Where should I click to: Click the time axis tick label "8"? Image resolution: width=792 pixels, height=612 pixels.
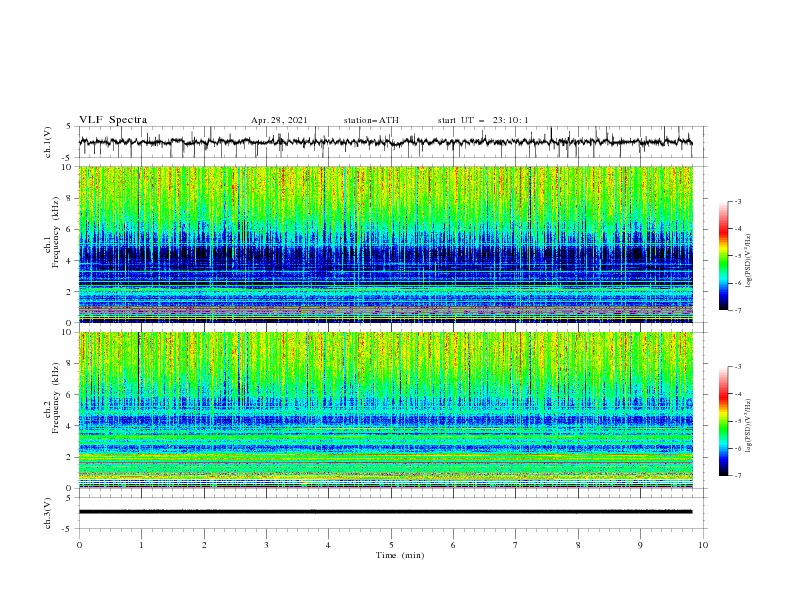(x=578, y=545)
